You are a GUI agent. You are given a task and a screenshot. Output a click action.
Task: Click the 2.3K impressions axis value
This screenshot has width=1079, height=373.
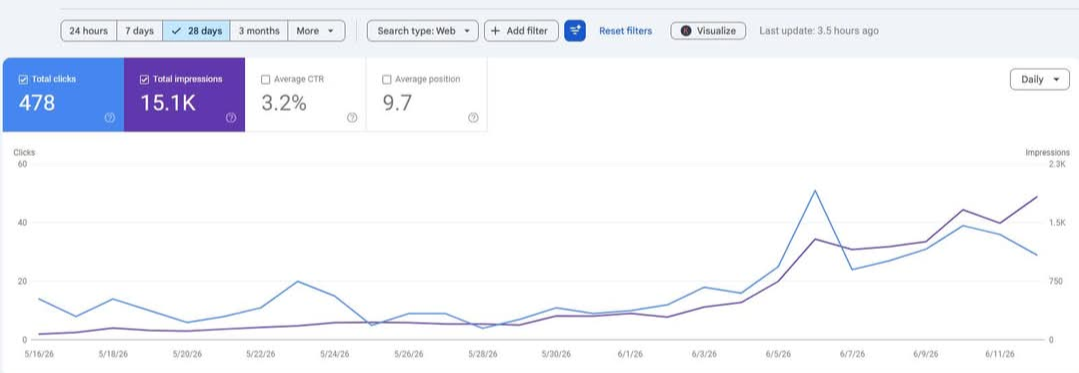1056,164
